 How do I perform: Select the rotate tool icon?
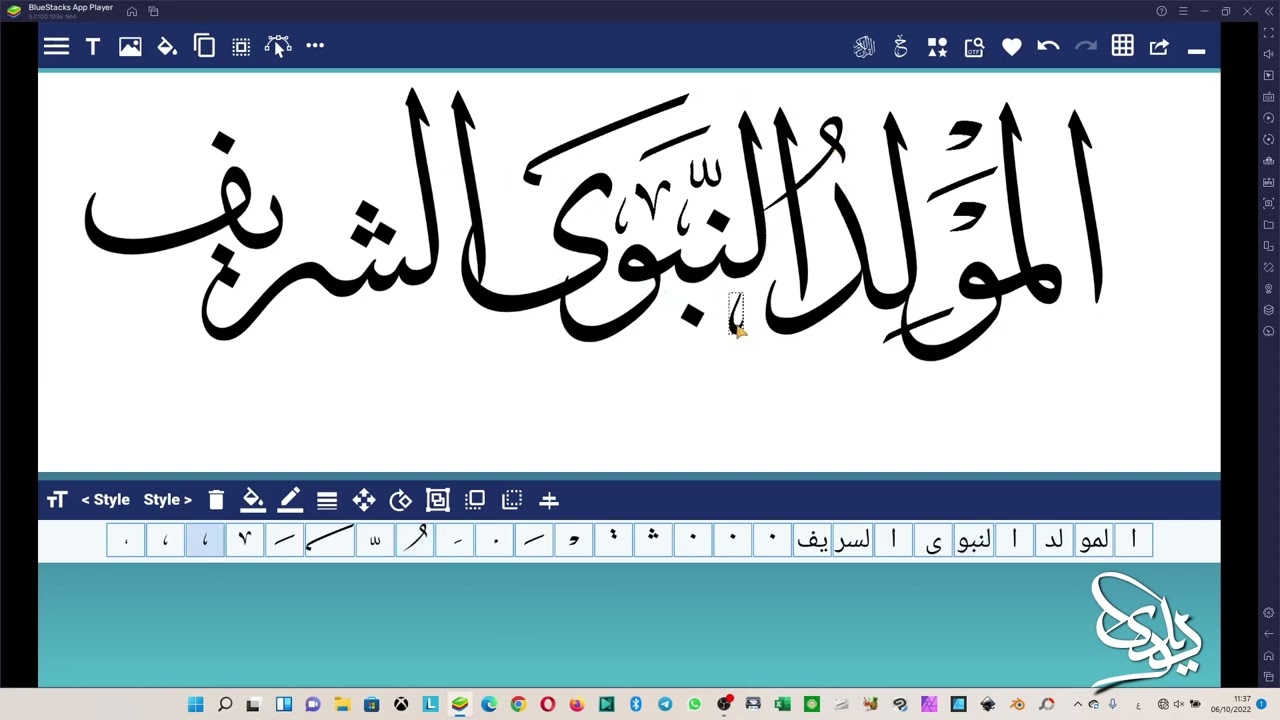pyautogui.click(x=400, y=500)
